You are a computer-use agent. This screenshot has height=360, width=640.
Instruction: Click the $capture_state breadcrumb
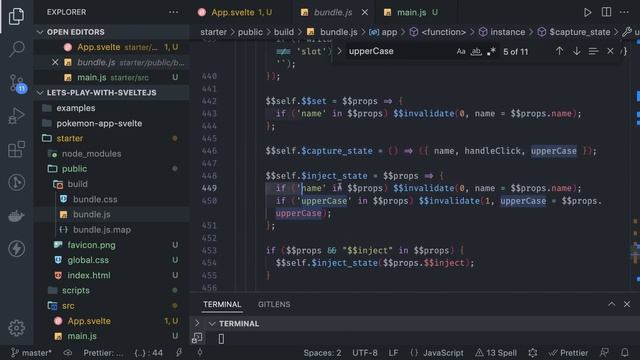point(579,32)
